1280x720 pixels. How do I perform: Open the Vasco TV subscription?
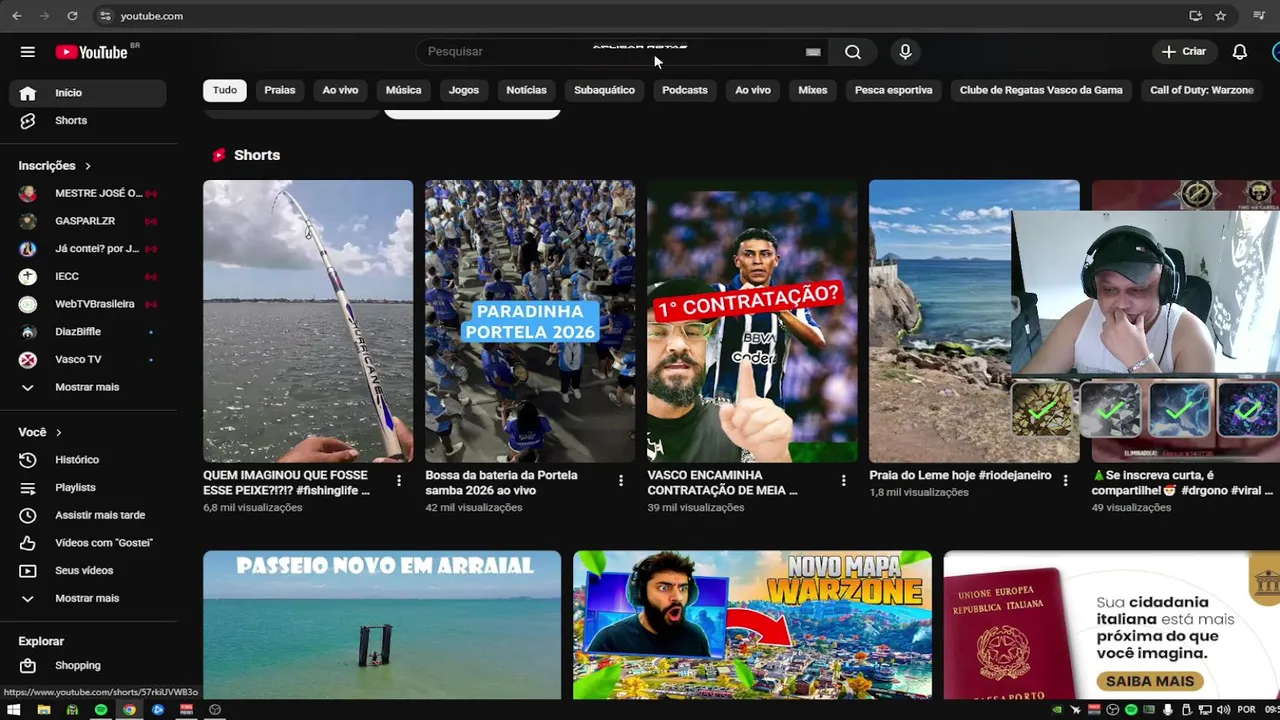(x=88, y=359)
